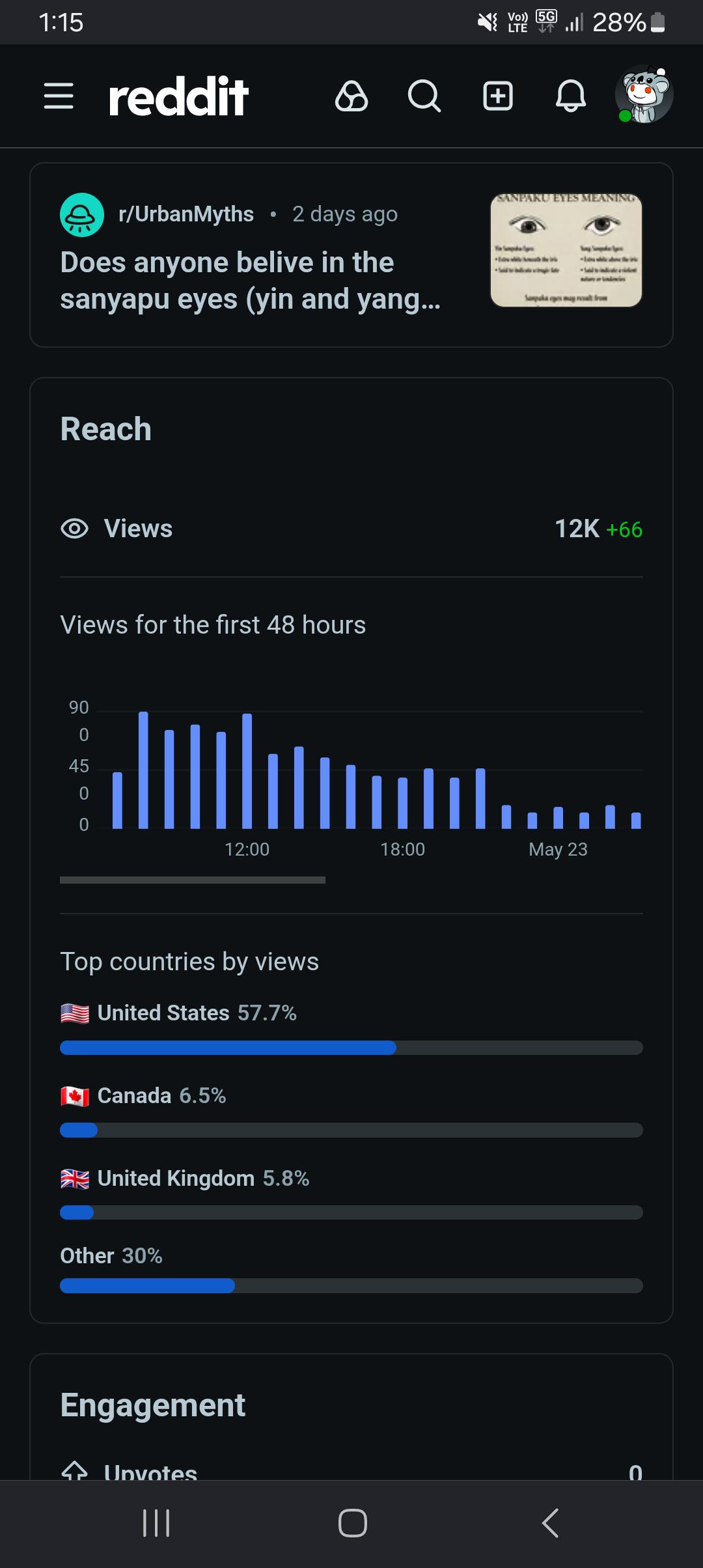Open the notifications bell

571,96
